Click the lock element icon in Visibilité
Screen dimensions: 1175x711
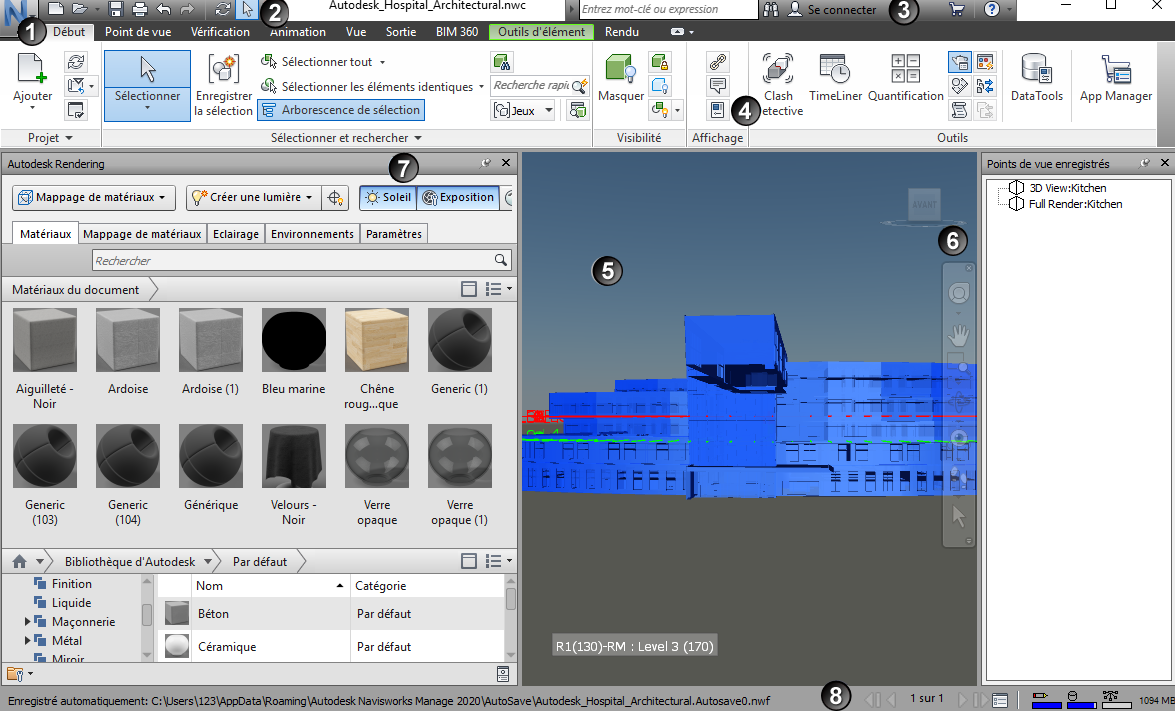[x=659, y=61]
